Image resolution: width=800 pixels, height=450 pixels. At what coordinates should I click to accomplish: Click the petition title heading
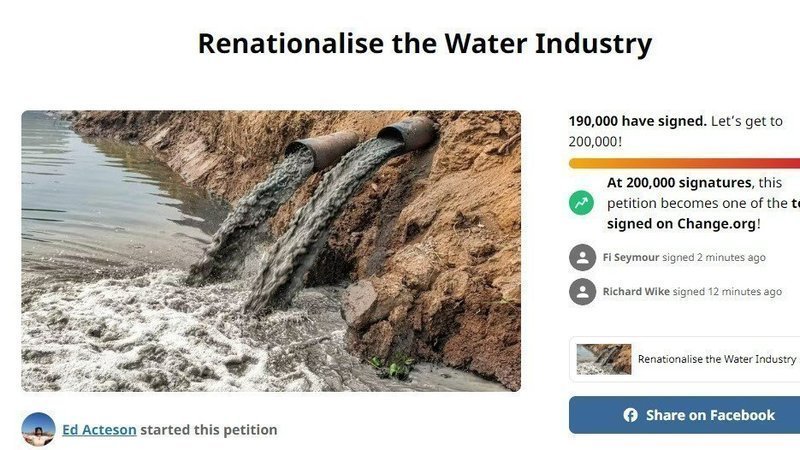[x=425, y=43]
